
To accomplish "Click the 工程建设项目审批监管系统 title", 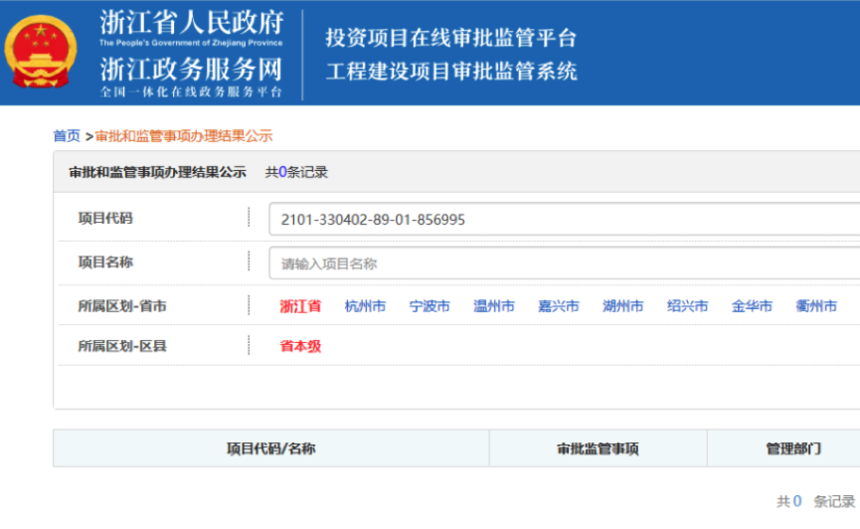I will point(451,72).
